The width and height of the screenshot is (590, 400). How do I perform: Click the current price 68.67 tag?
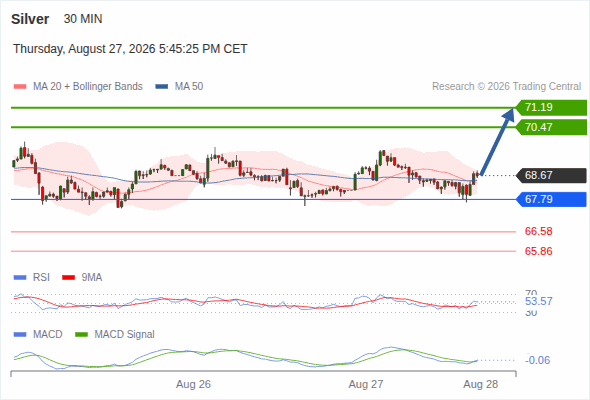551,175
